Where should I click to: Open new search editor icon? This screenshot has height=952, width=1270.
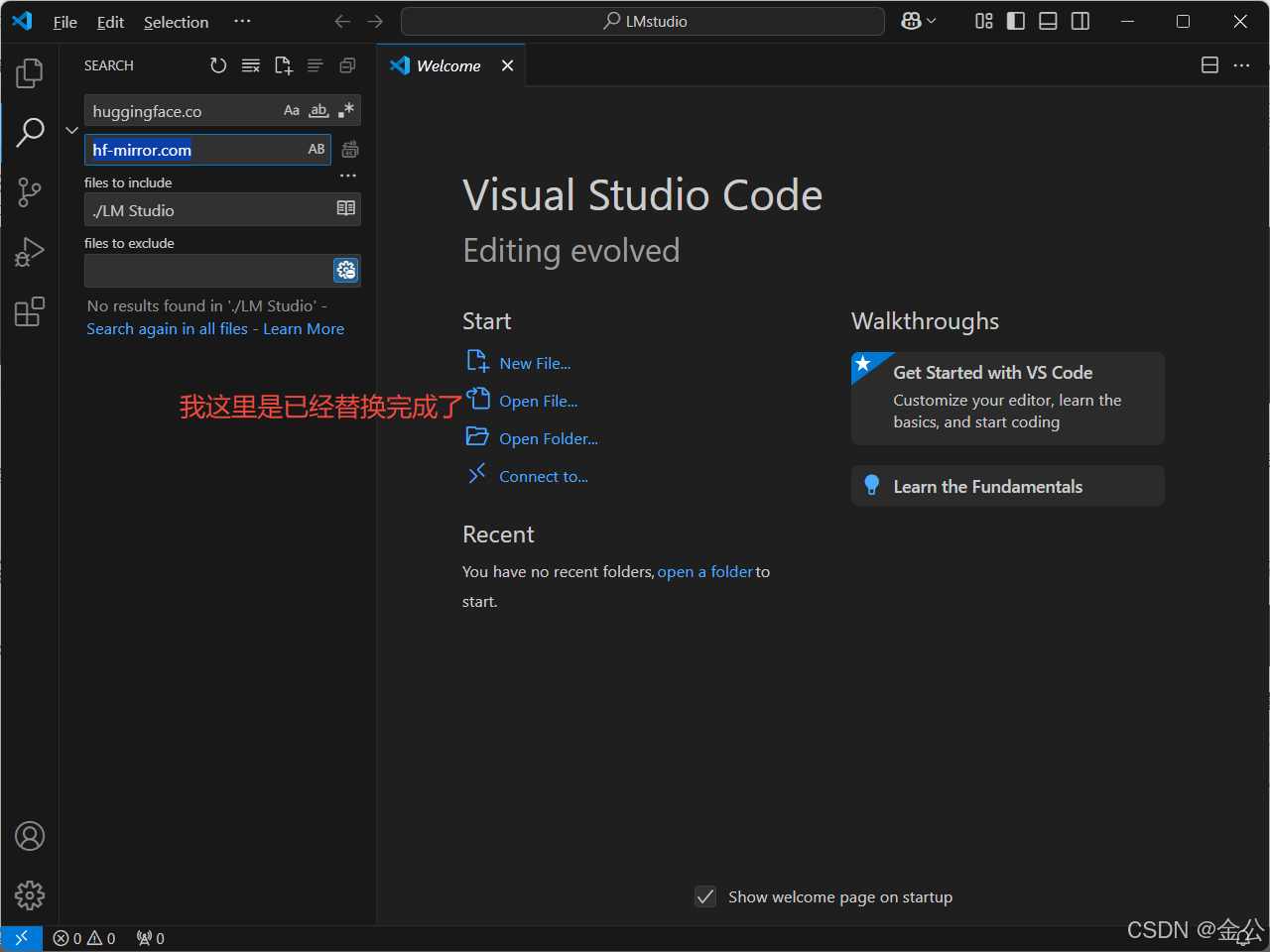tap(284, 65)
